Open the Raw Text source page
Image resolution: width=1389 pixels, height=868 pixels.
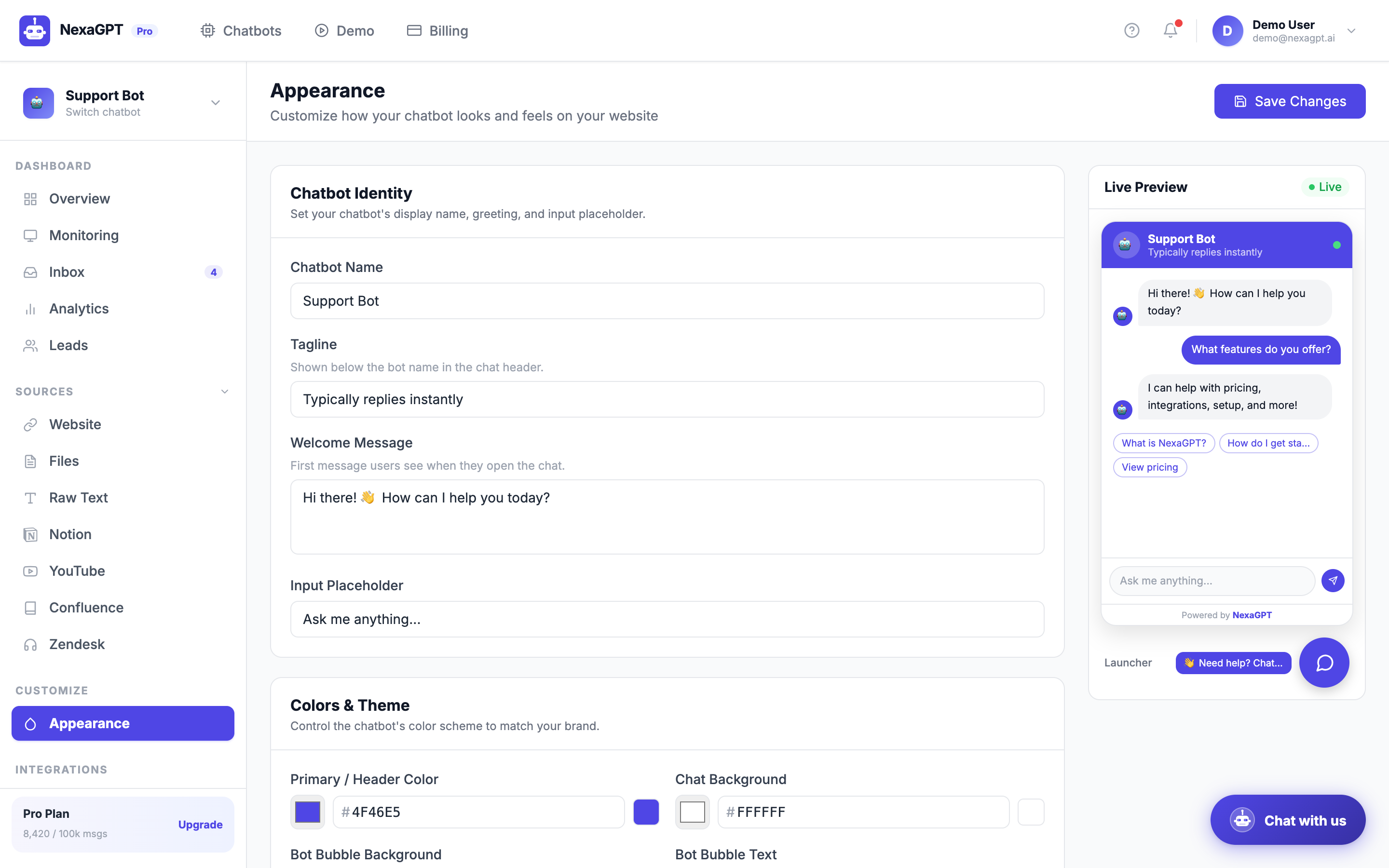pyautogui.click(x=123, y=498)
